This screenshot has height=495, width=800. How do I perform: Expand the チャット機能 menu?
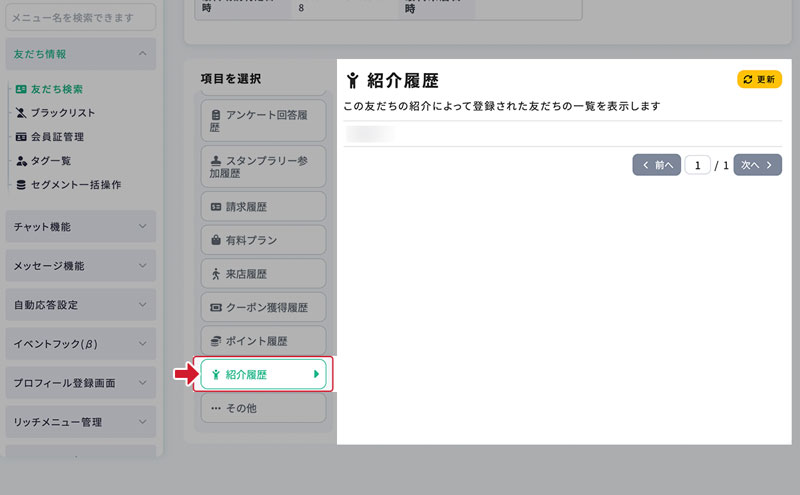click(80, 227)
